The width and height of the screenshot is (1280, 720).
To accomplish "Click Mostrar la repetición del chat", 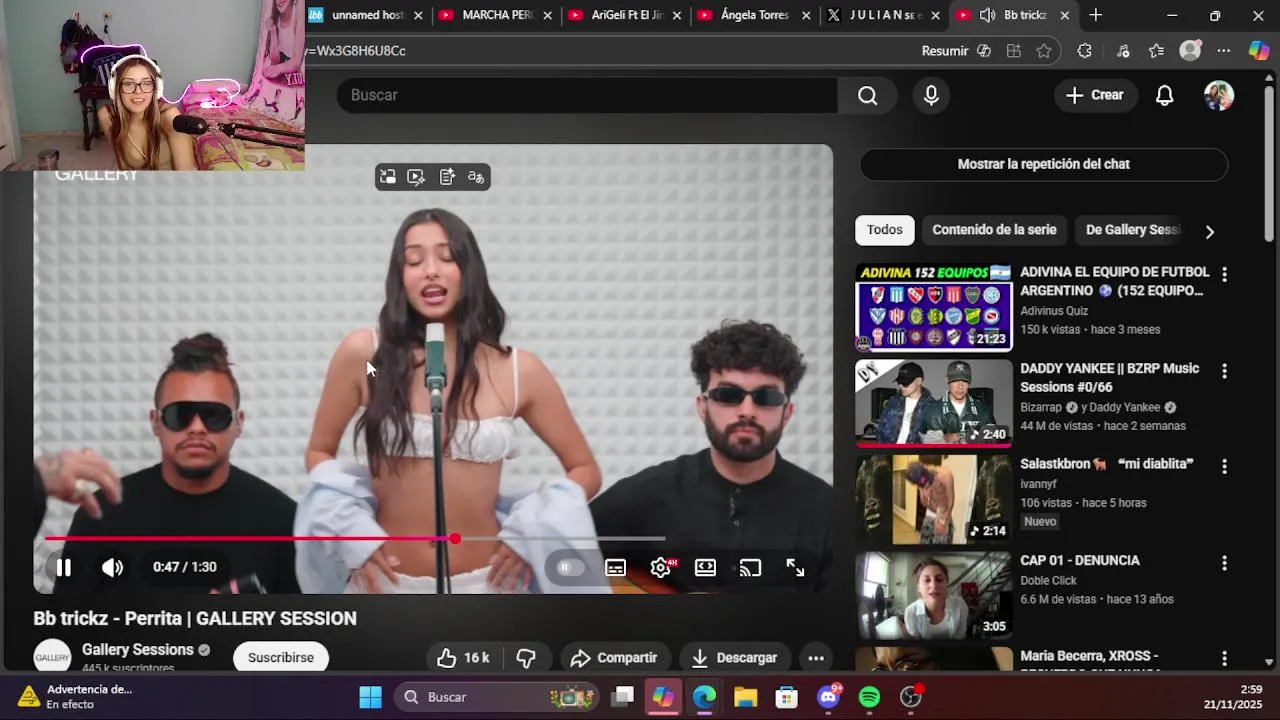I will tap(1043, 164).
